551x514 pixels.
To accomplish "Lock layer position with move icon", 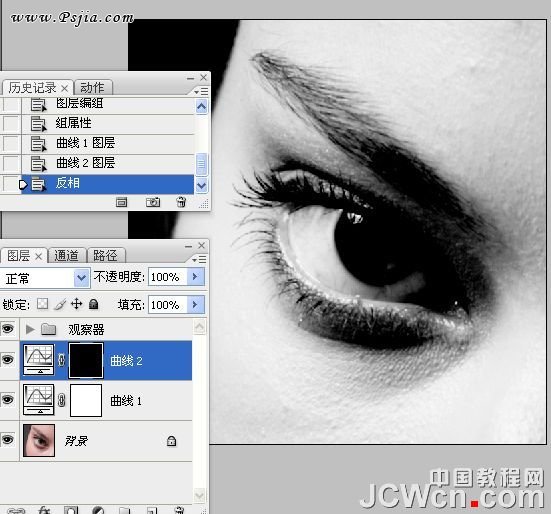I will 77,304.
